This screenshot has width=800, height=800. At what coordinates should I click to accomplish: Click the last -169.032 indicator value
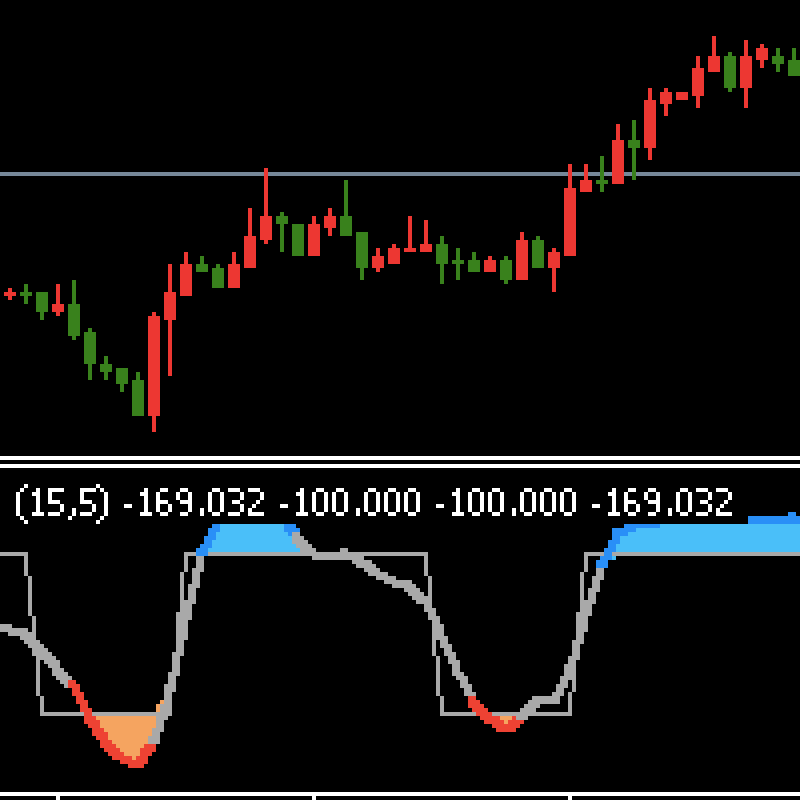(662, 502)
